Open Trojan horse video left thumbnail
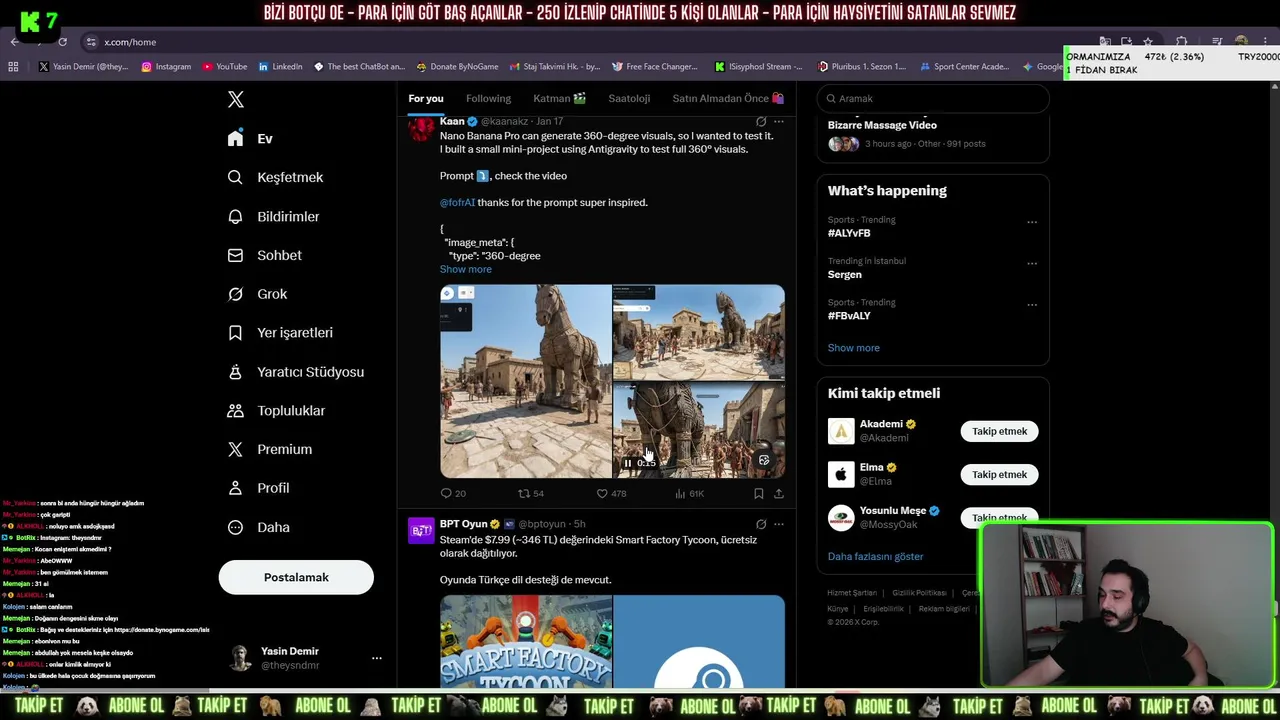 point(526,381)
